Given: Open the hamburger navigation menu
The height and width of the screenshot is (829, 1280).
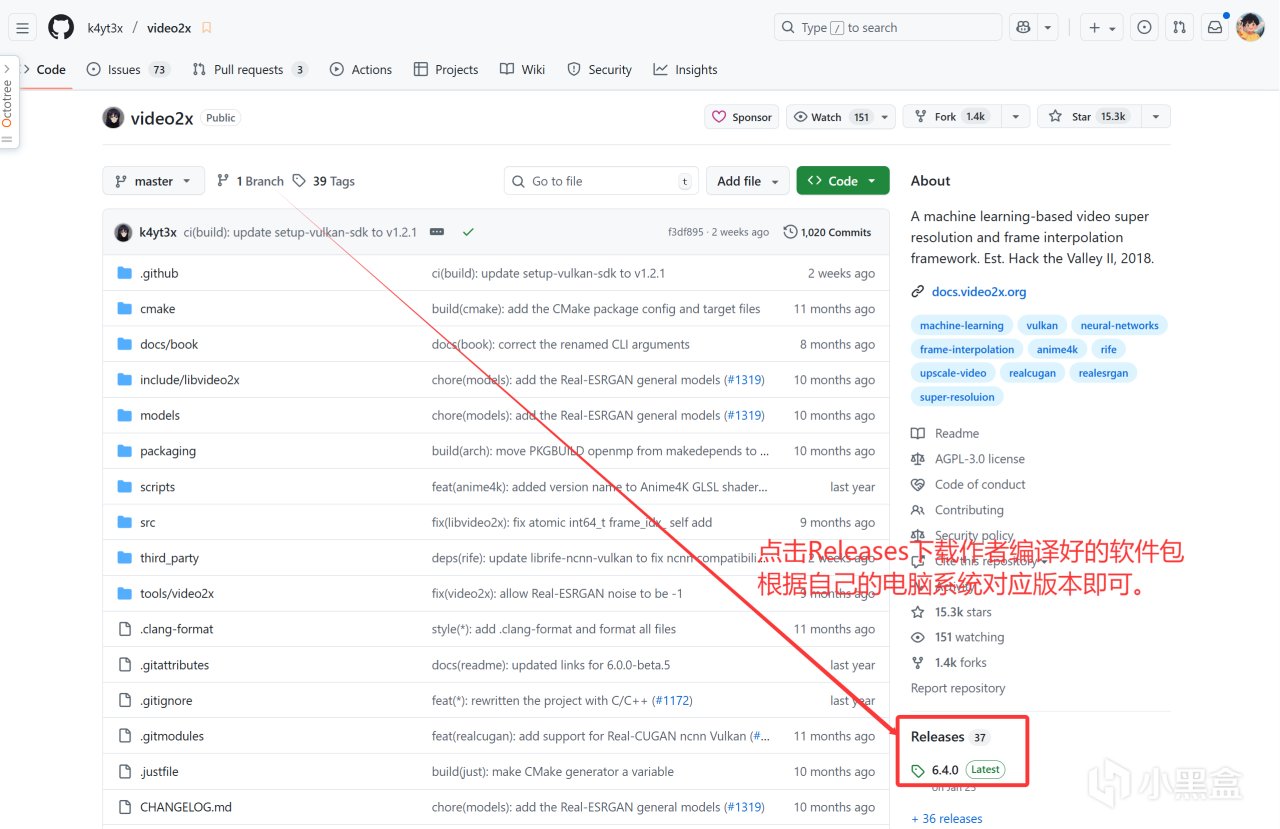Looking at the screenshot, I should (x=23, y=28).
